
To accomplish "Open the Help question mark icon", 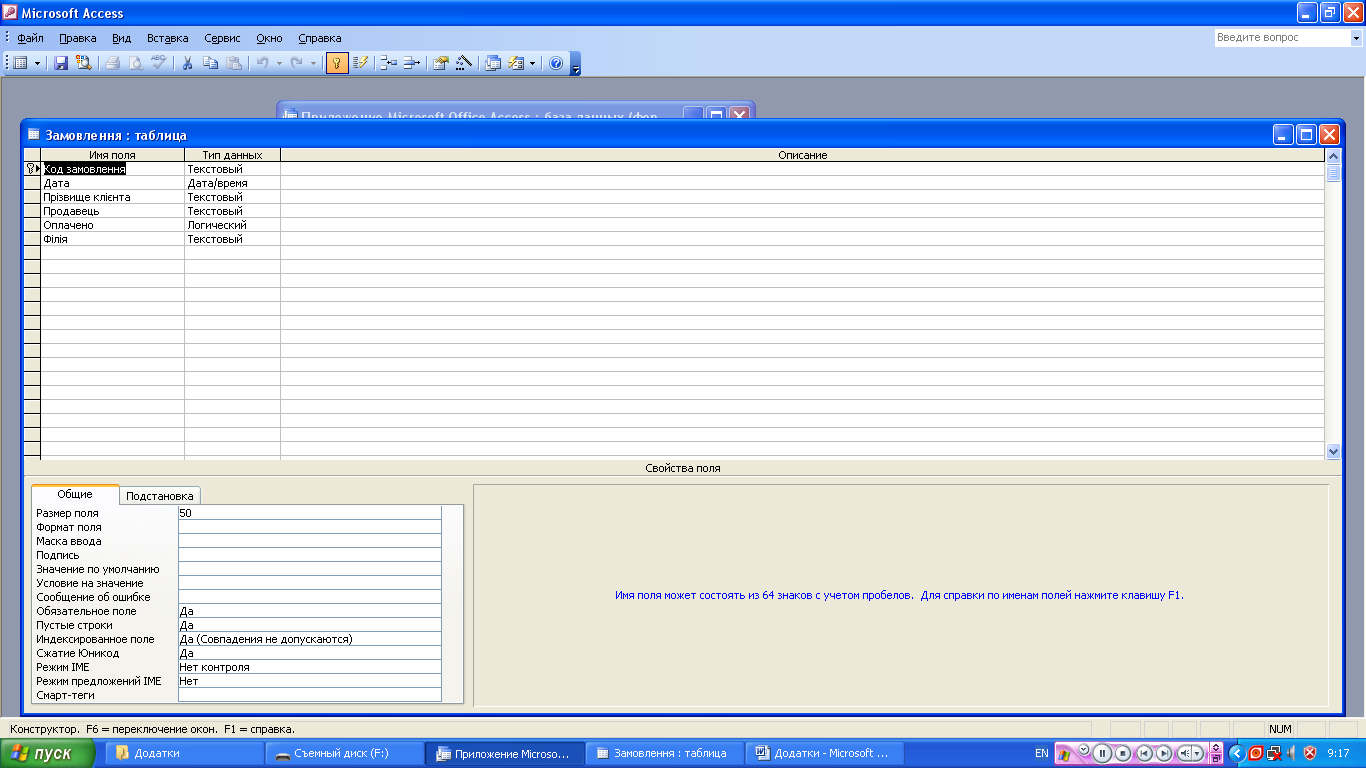I will 556,63.
